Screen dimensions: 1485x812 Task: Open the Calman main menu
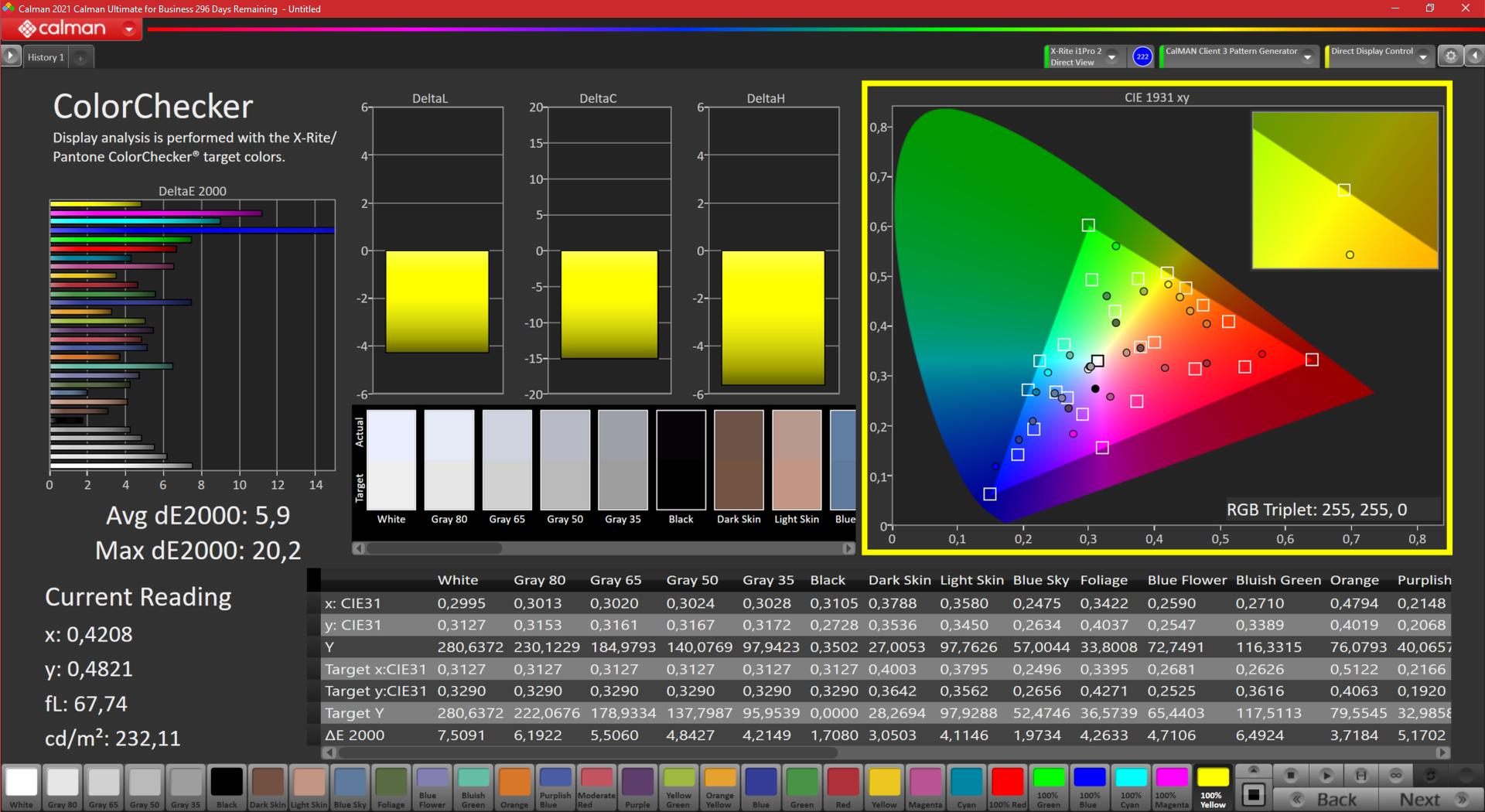(x=129, y=29)
